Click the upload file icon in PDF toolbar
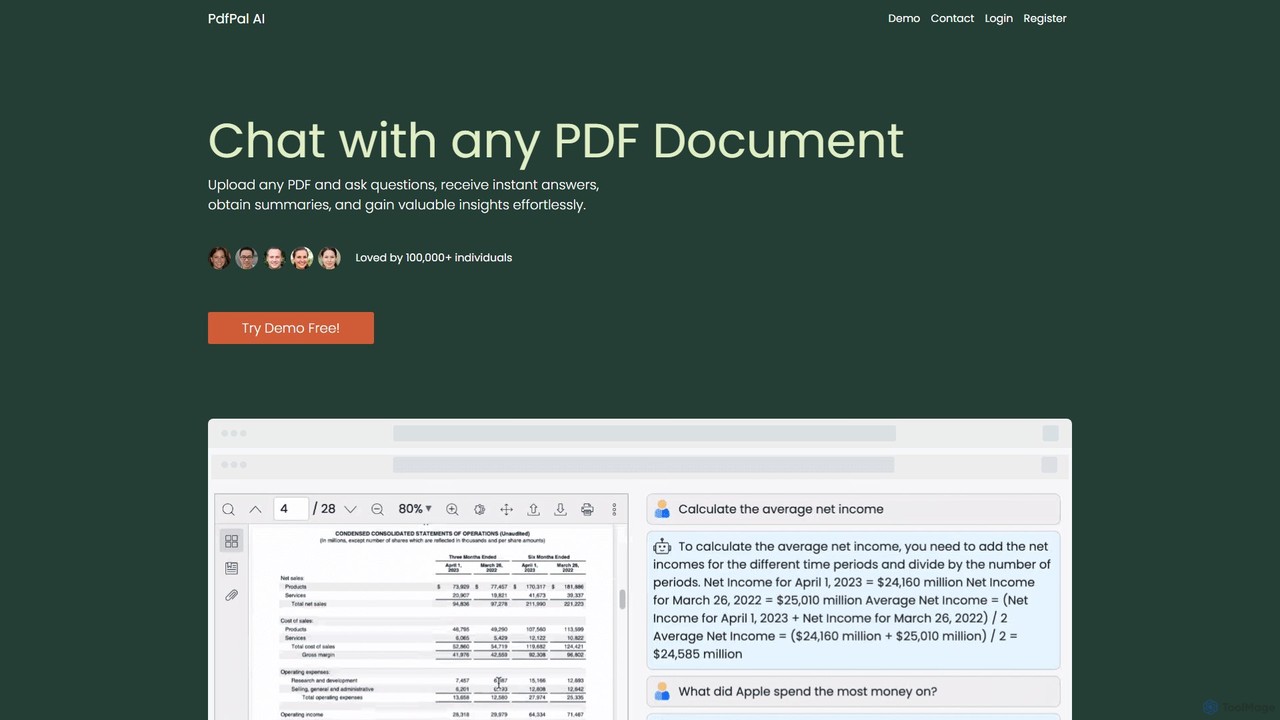This screenshot has width=1280, height=720. pos(533,509)
